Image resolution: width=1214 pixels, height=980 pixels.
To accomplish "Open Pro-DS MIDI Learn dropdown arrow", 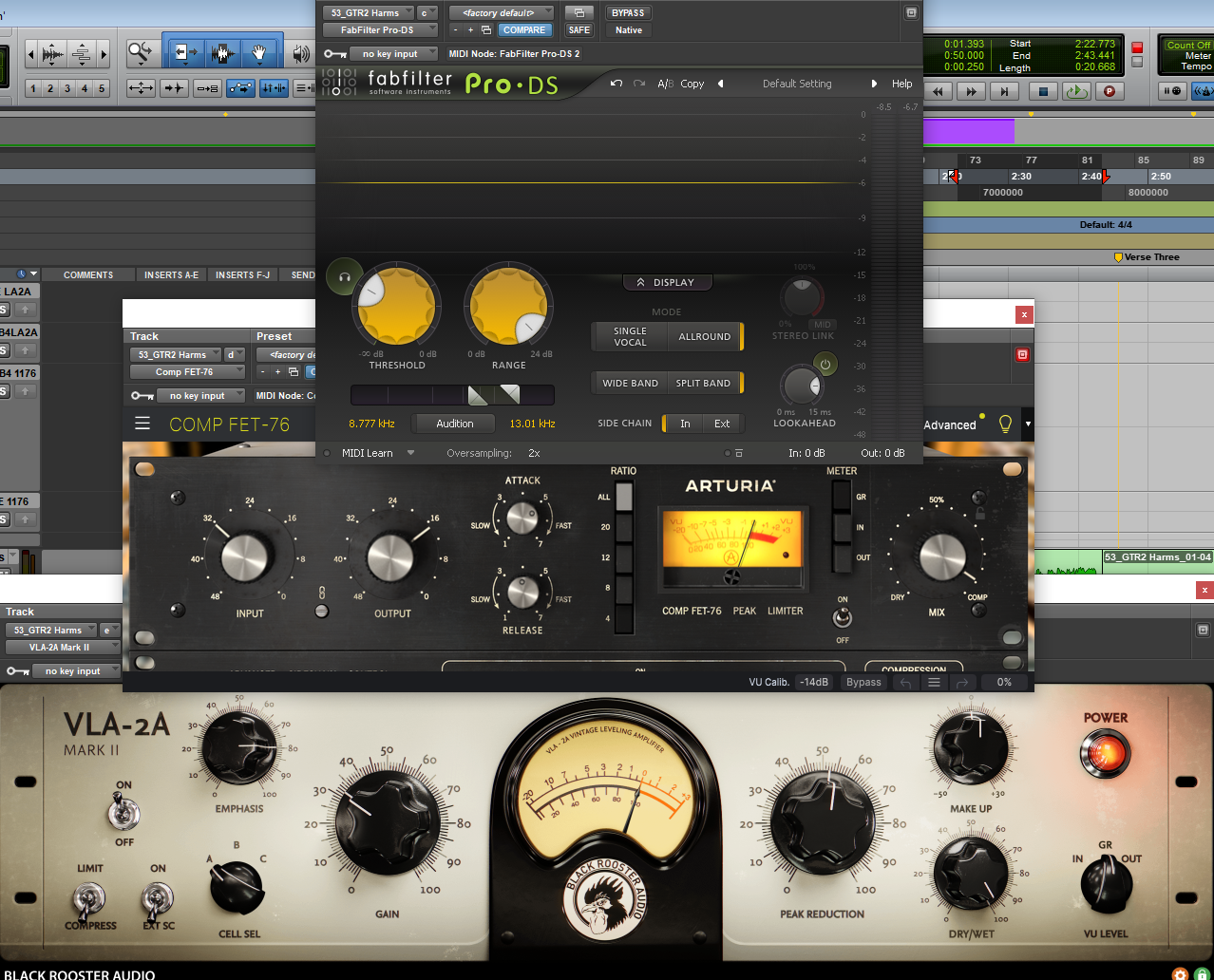I will coord(410,453).
